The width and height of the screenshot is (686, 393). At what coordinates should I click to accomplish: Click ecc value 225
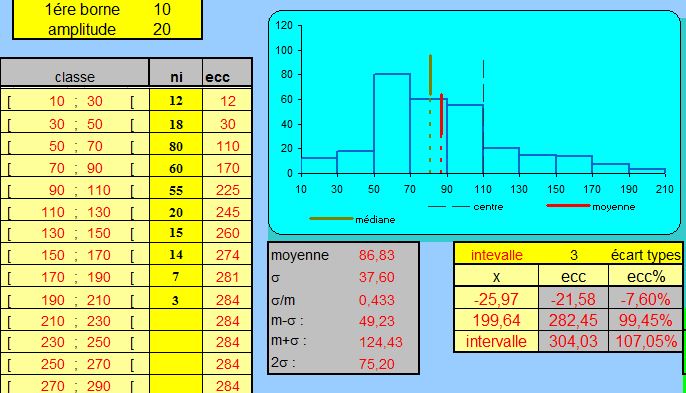pyautogui.click(x=228, y=190)
